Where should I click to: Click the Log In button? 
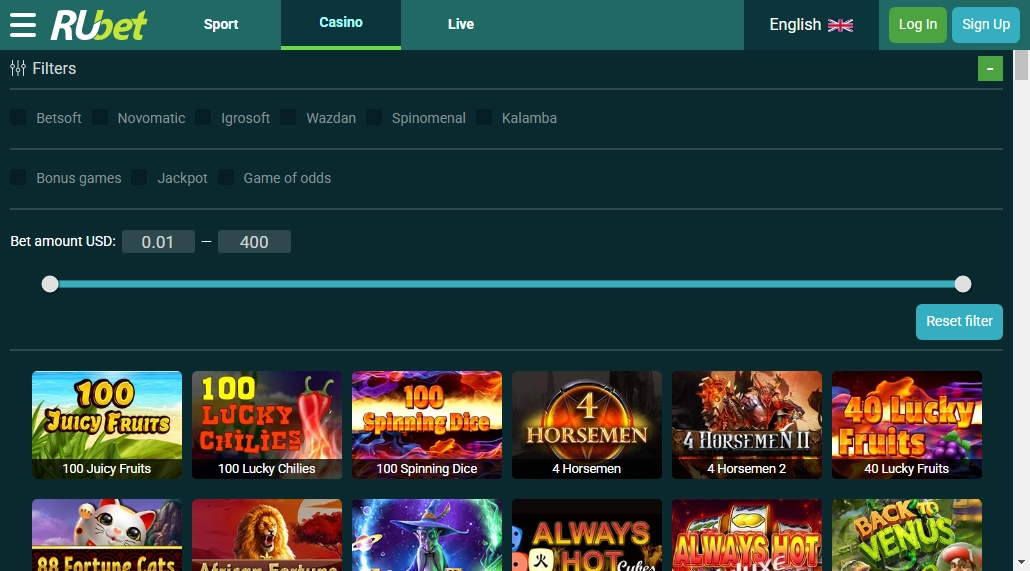918,25
